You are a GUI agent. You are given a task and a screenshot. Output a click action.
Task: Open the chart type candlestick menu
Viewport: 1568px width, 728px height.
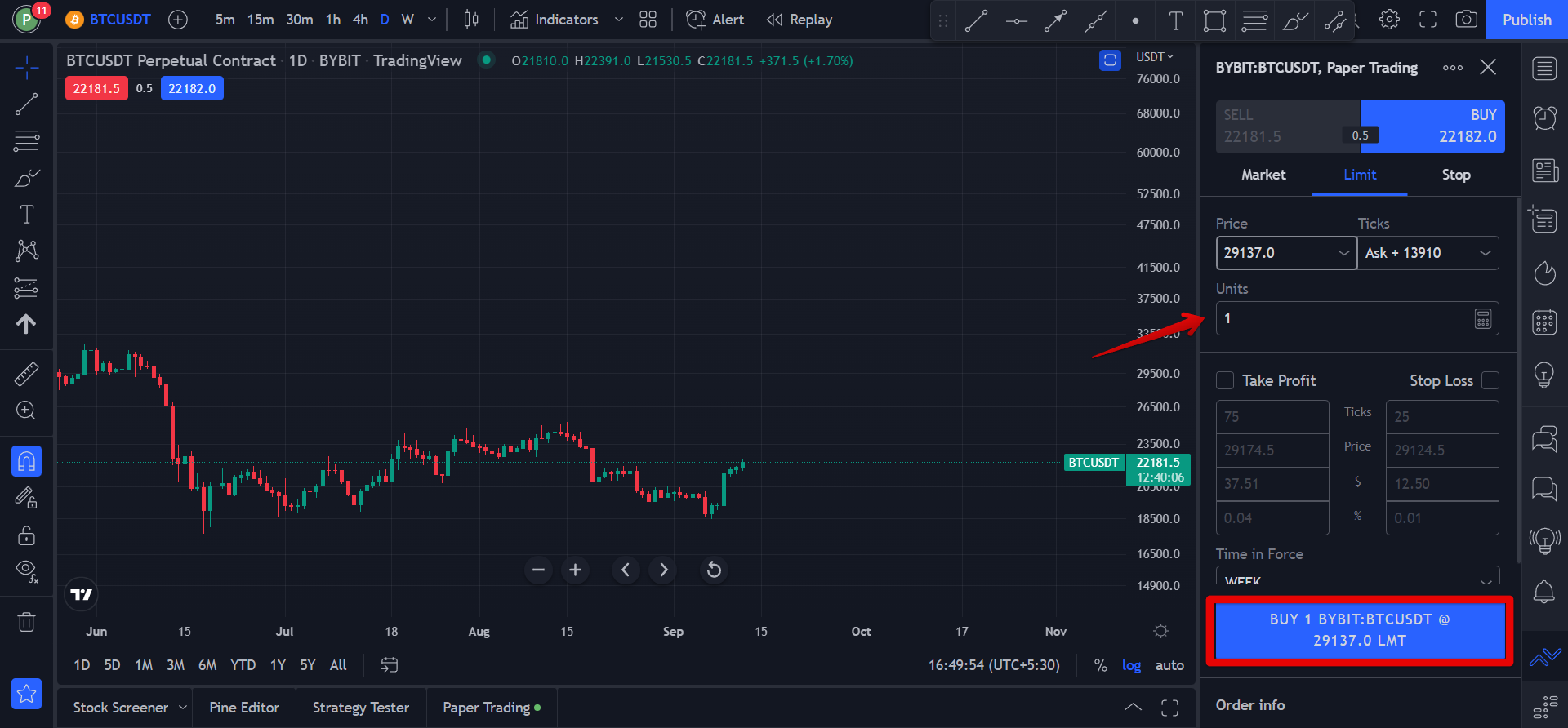(x=471, y=20)
